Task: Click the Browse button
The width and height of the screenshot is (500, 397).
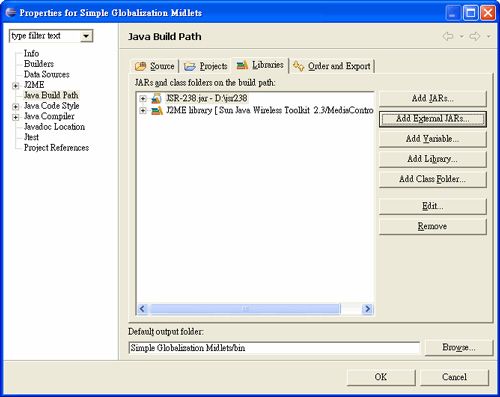Action: click(459, 347)
